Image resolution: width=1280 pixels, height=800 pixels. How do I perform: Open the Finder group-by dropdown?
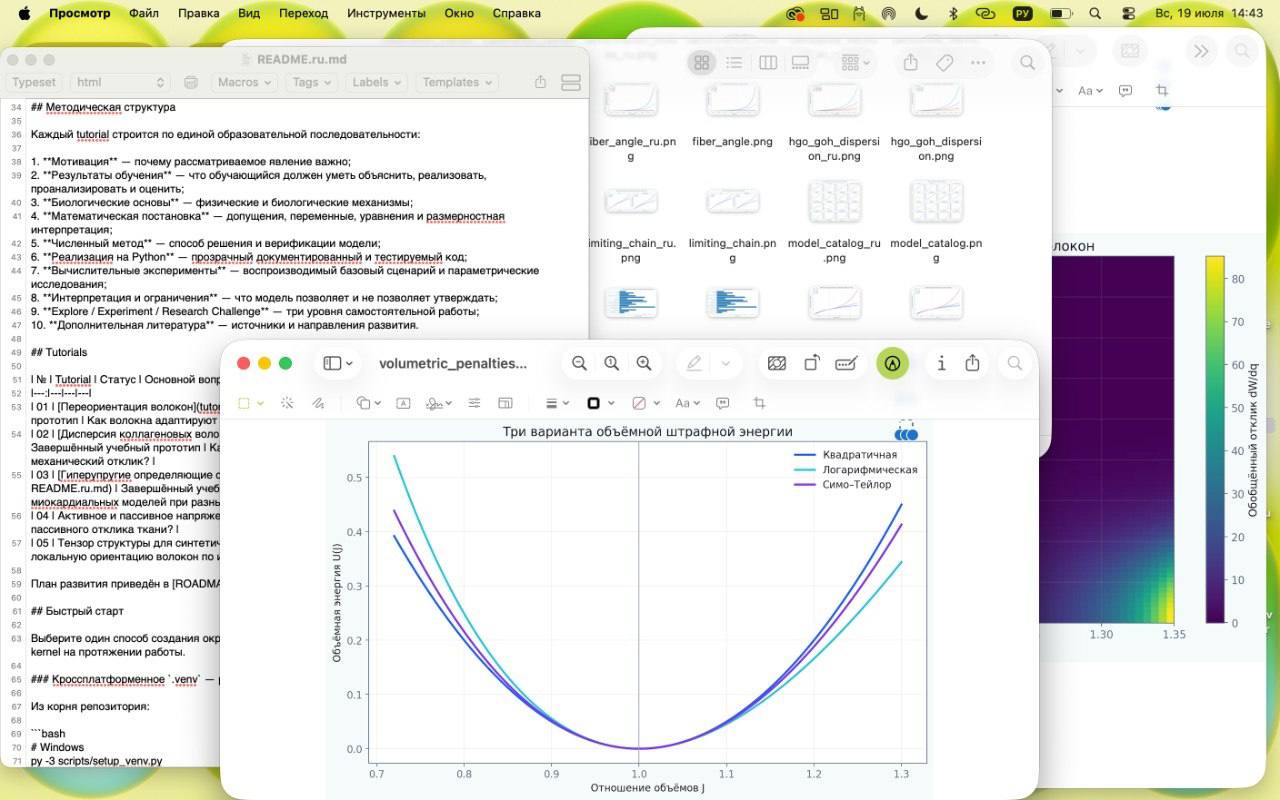pyautogui.click(x=856, y=62)
